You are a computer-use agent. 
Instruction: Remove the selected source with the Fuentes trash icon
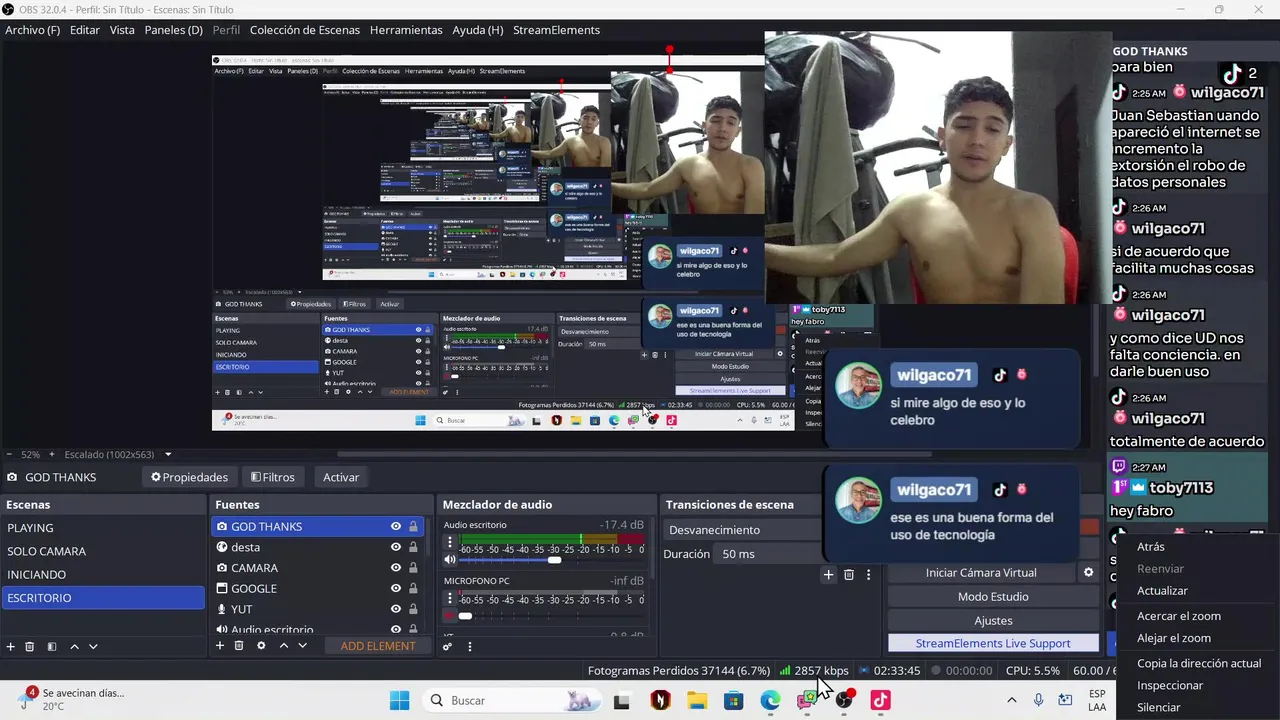tap(239, 646)
